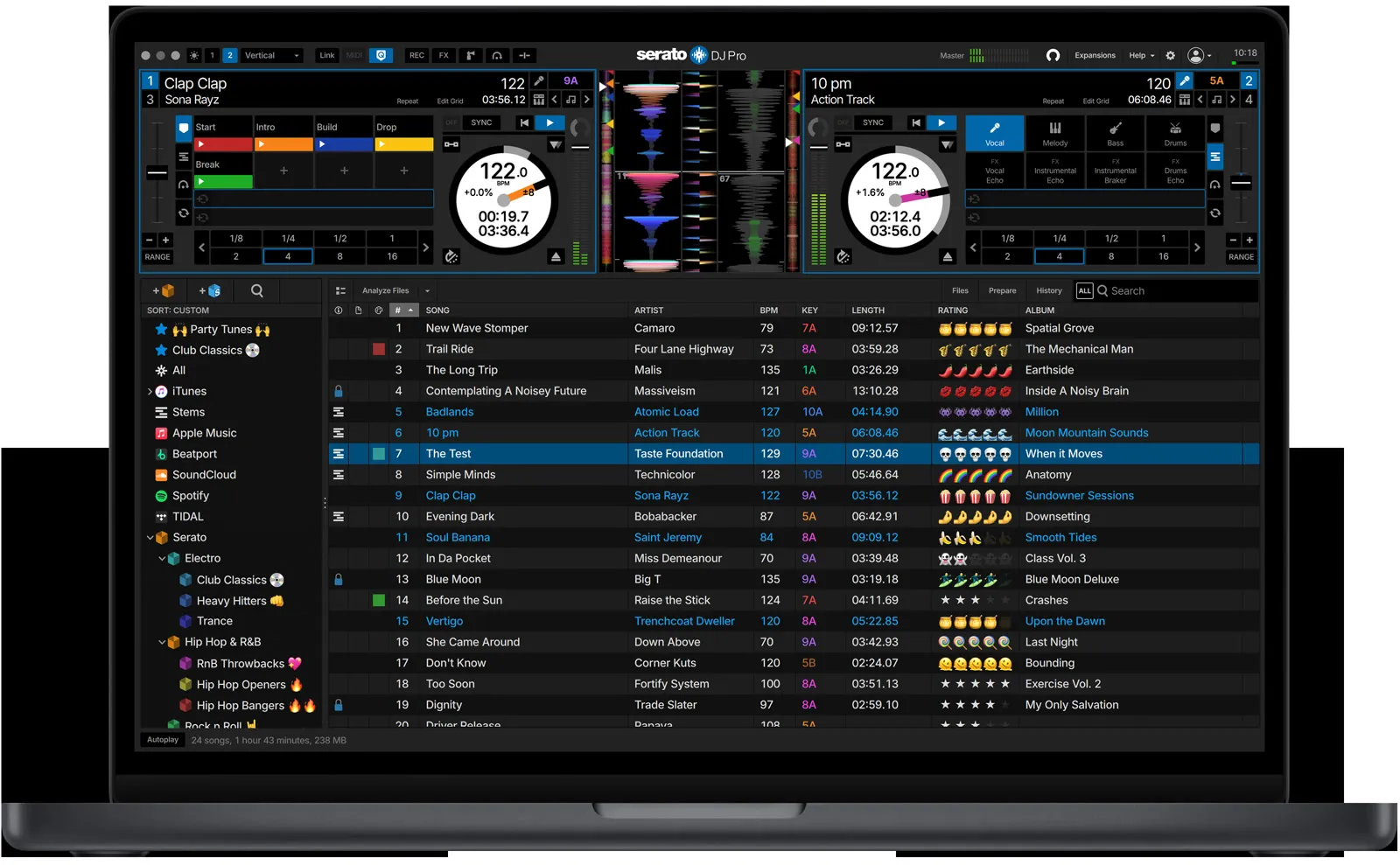This screenshot has width=1400, height=865.
Task: Adjust the deck 1 pitch slider handle
Action: coord(157,172)
